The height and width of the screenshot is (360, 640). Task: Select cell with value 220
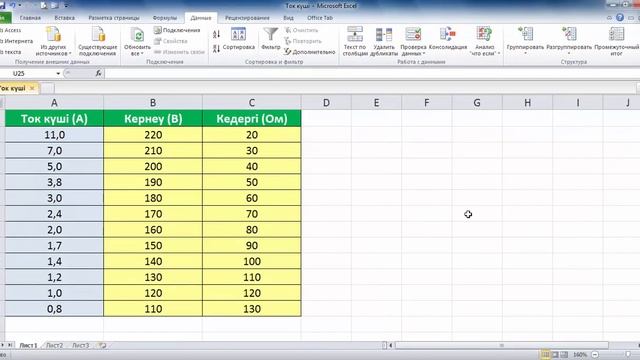point(153,135)
